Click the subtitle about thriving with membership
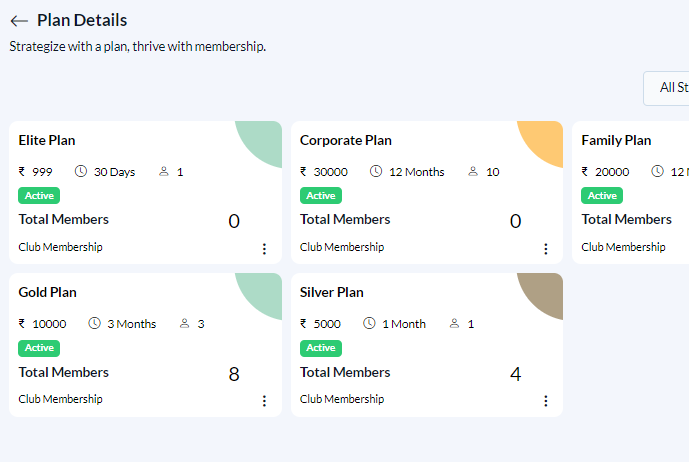Viewport: 689px width, 462px height. tap(138, 47)
